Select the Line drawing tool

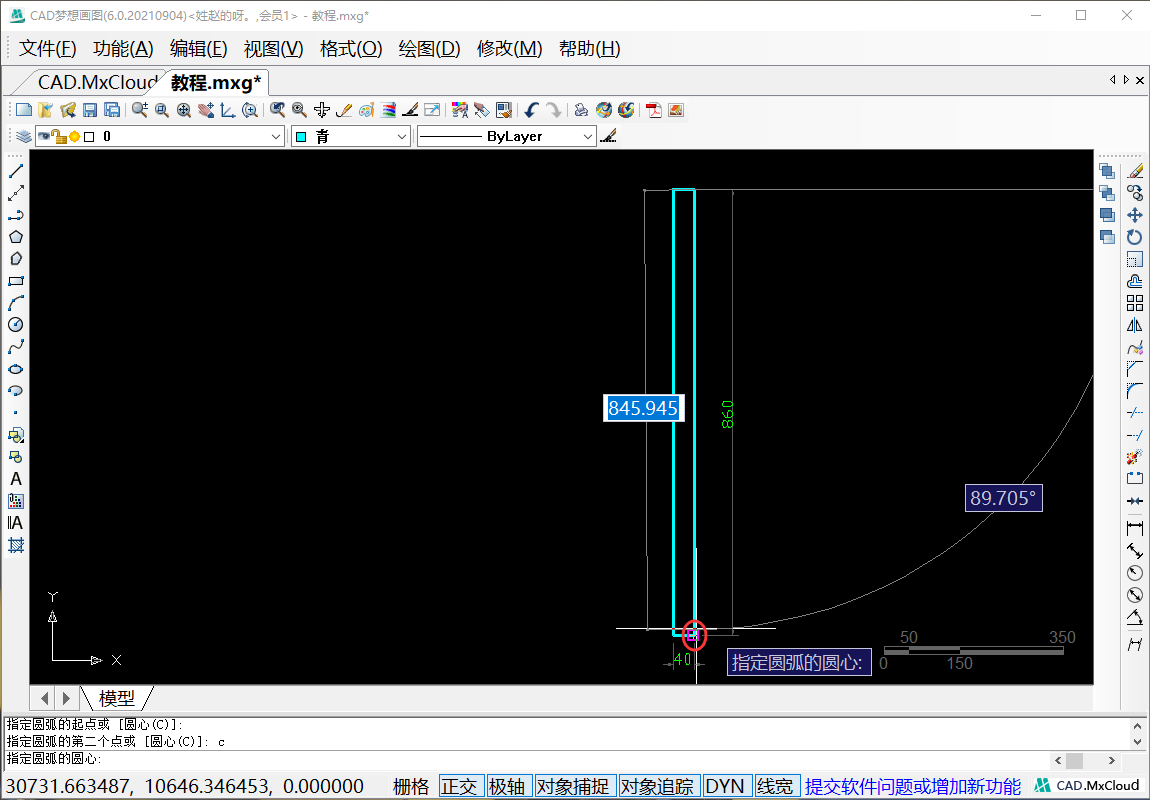click(x=15, y=171)
